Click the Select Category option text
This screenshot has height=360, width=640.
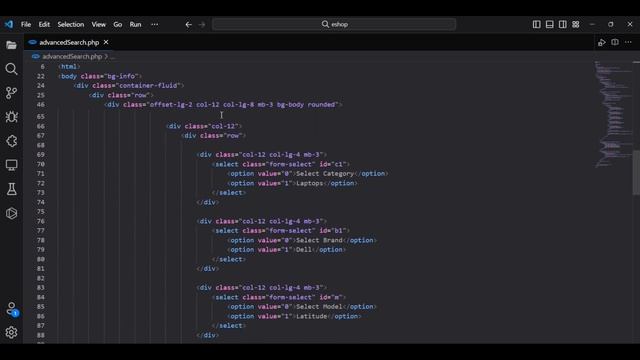(325, 174)
